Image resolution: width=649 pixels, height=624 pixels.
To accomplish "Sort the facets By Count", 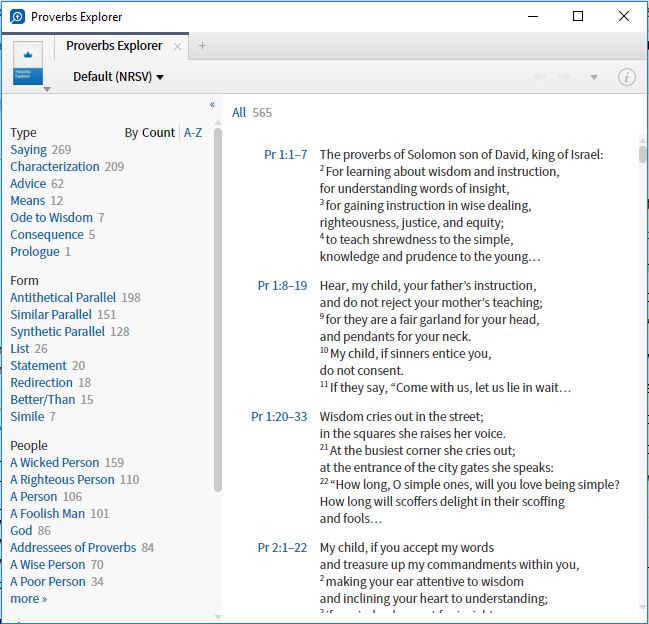I will (x=150, y=133).
